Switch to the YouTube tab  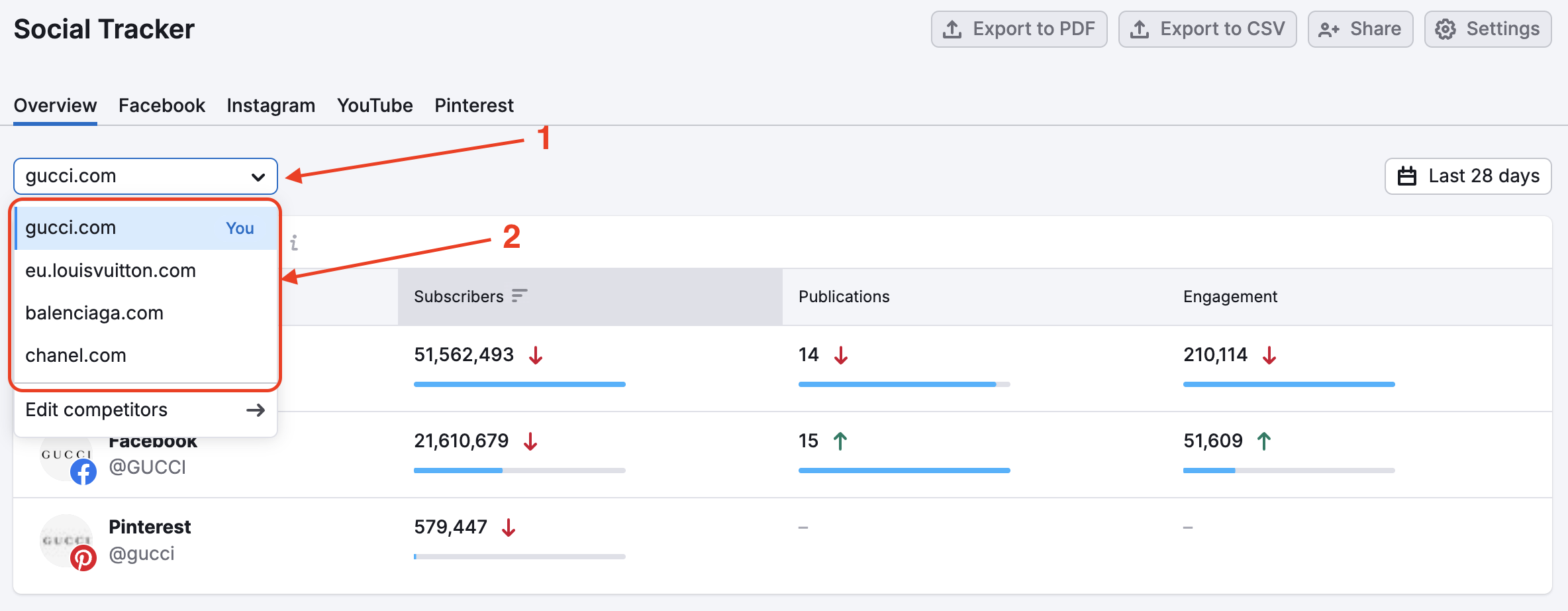(x=374, y=105)
